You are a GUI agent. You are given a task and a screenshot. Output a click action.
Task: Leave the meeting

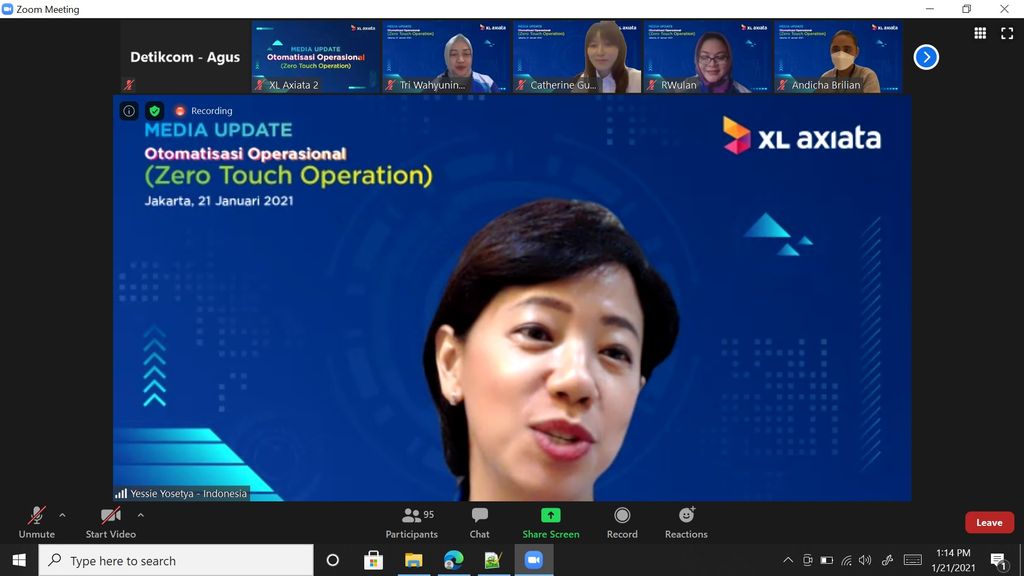tap(989, 522)
